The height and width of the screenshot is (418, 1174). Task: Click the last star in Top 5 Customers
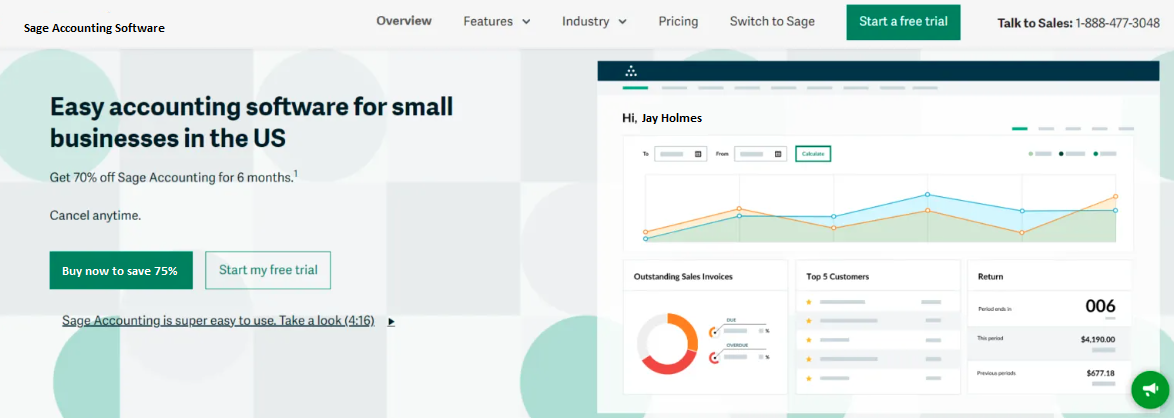coord(809,379)
